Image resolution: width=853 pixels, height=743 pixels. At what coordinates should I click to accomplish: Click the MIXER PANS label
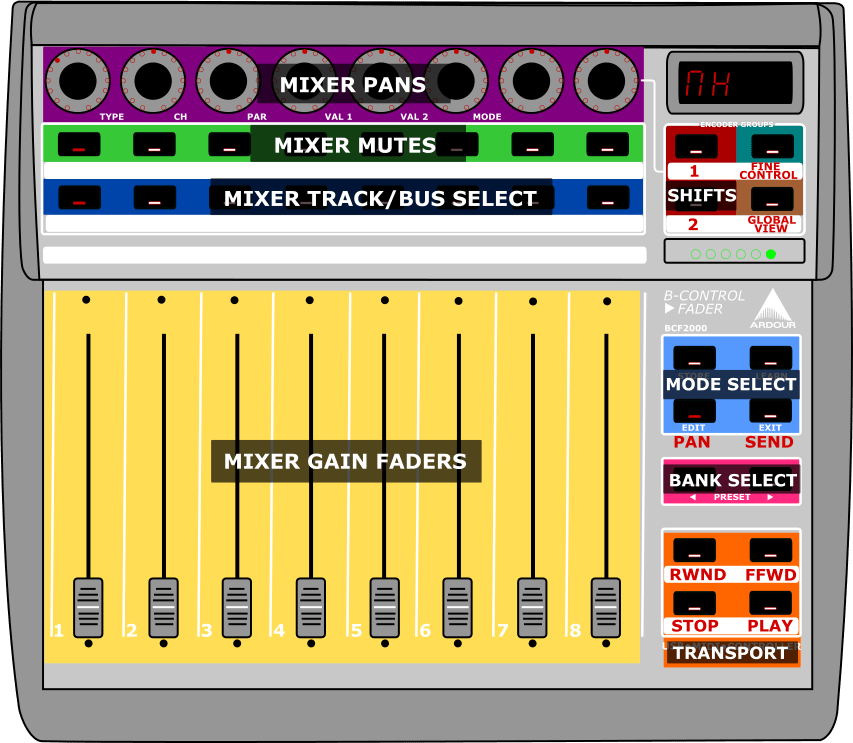pos(353,85)
